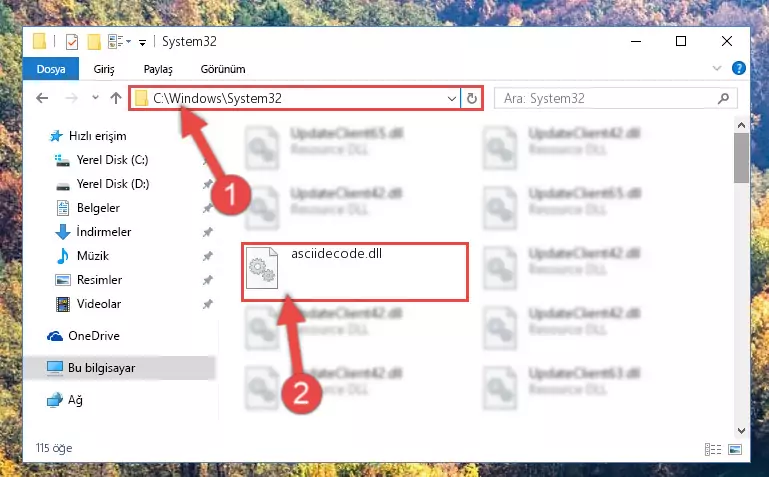Click the New Folder icon in the title bar

pyautogui.click(x=94, y=42)
